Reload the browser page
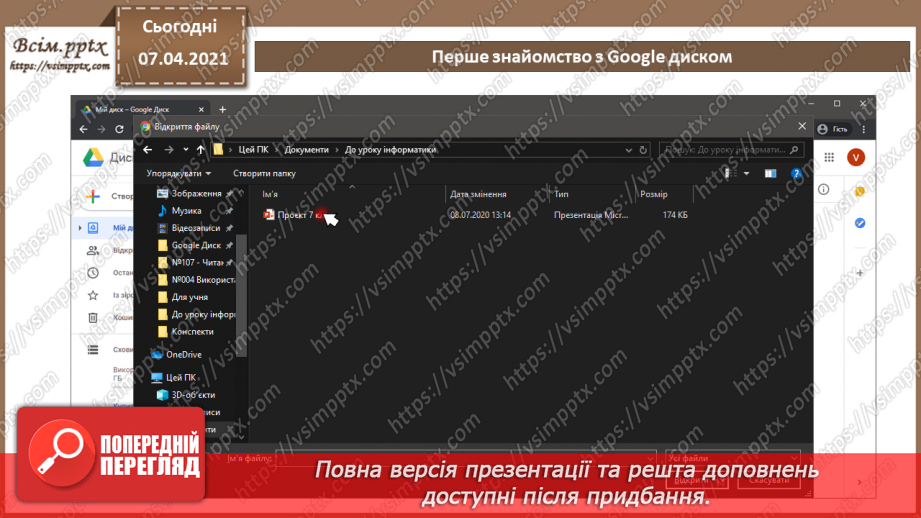 click(x=119, y=129)
